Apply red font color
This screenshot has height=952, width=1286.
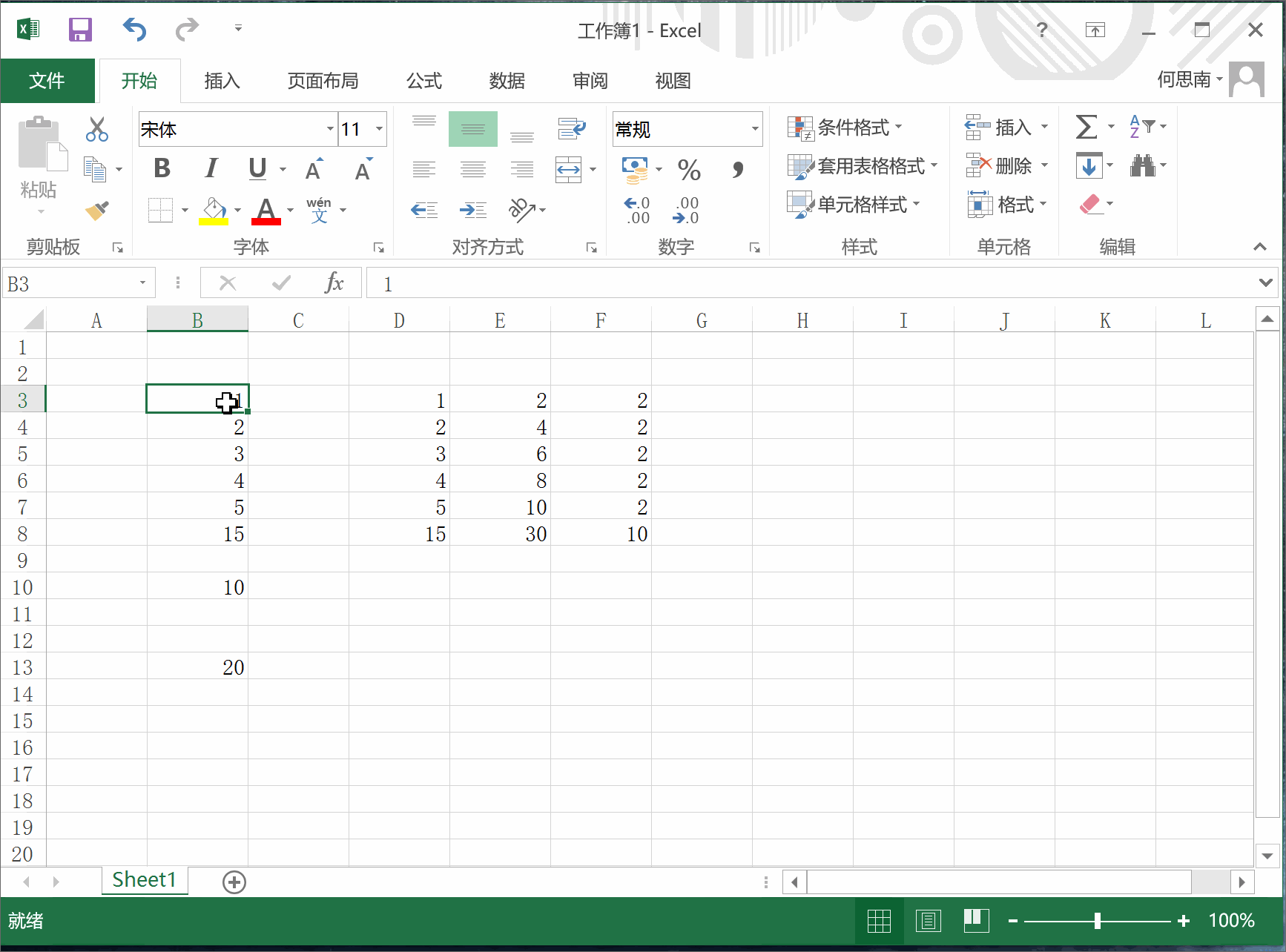click(266, 211)
